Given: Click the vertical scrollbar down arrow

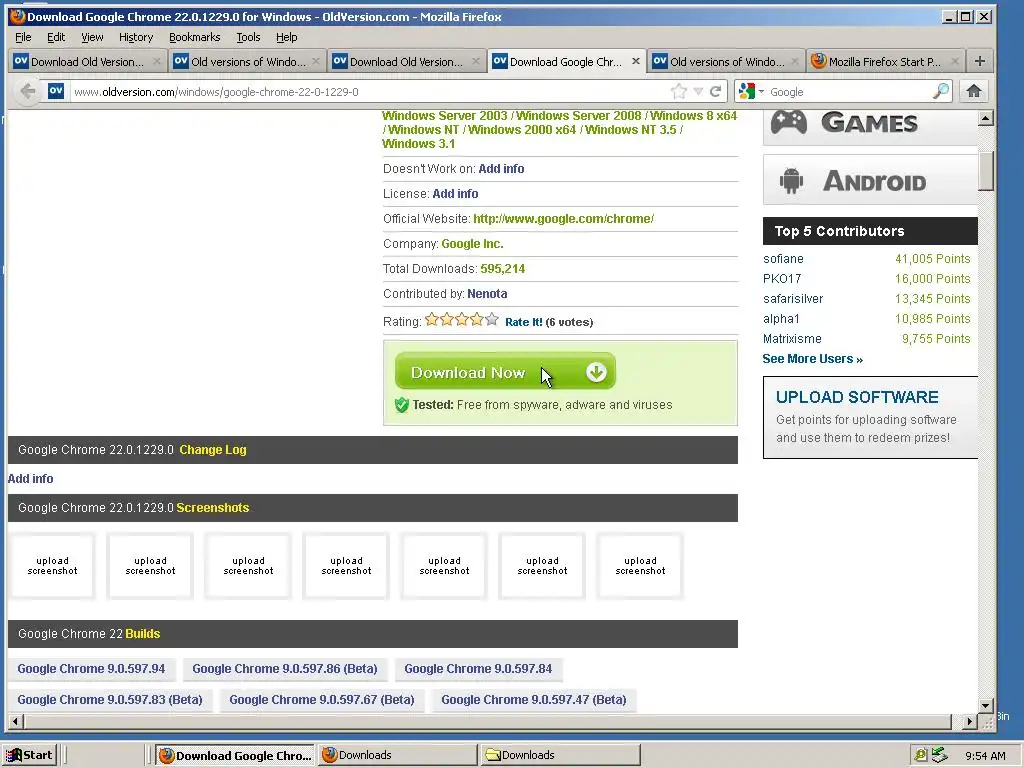Looking at the screenshot, I should 986,706.
